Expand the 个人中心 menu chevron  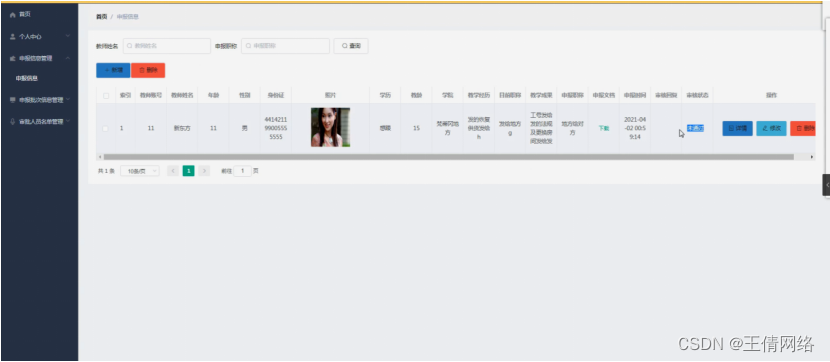point(68,37)
